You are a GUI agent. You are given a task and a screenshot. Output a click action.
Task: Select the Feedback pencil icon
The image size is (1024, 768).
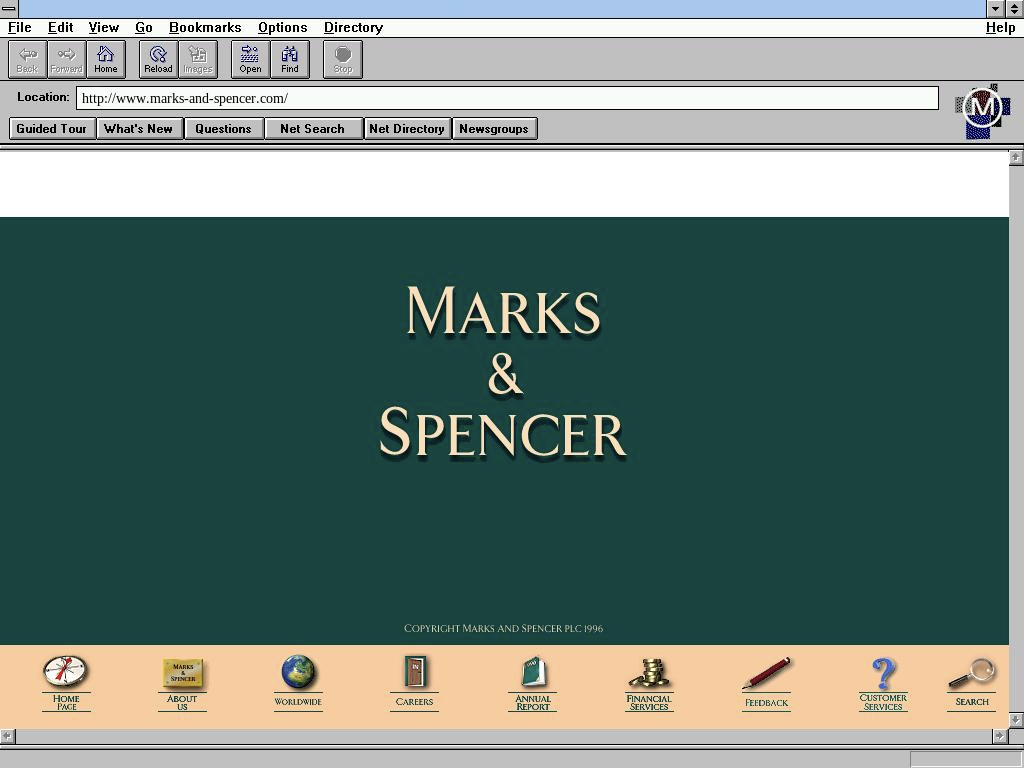pos(766,674)
